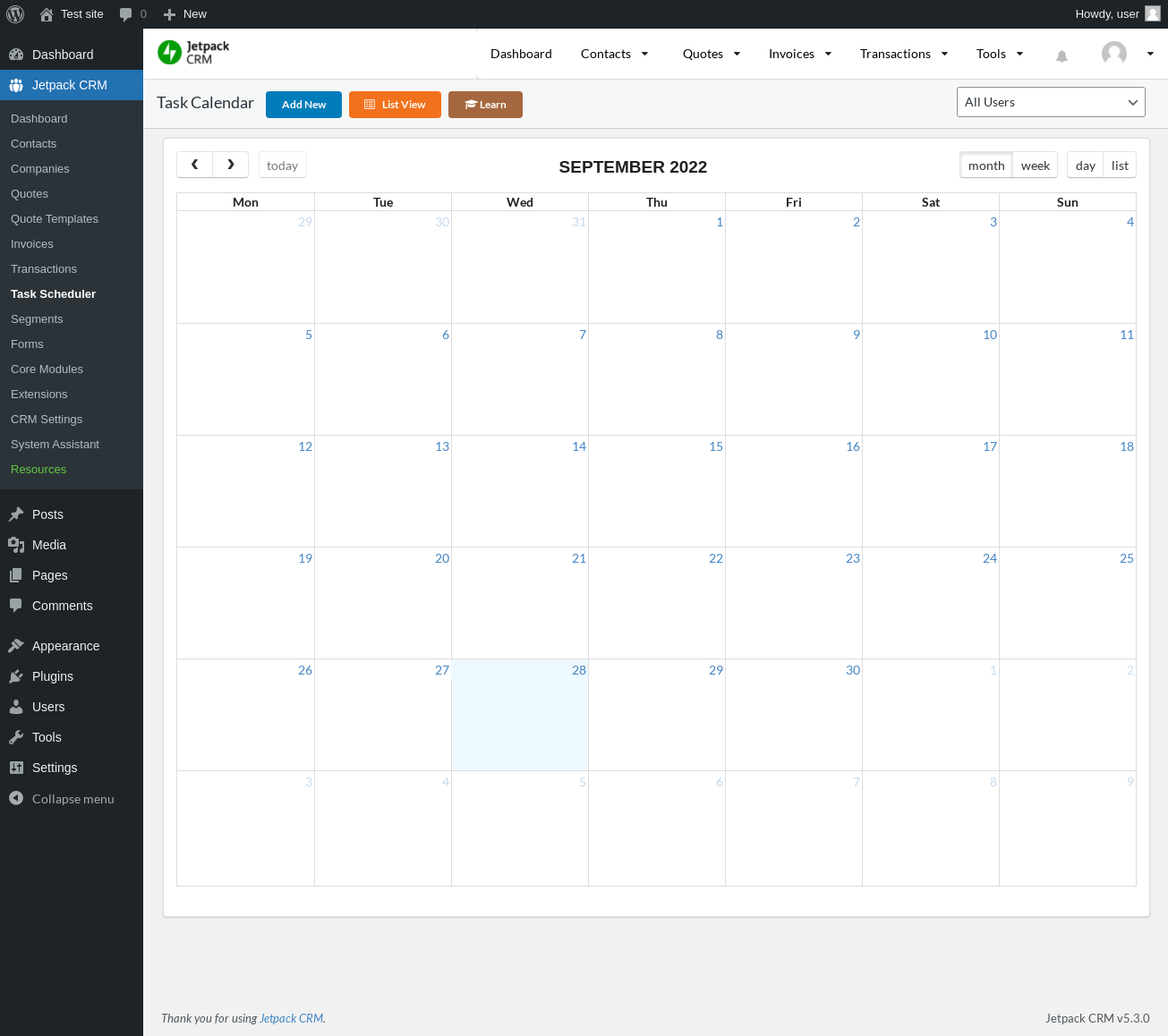
Task: Open the Test site home icon
Action: point(47,14)
